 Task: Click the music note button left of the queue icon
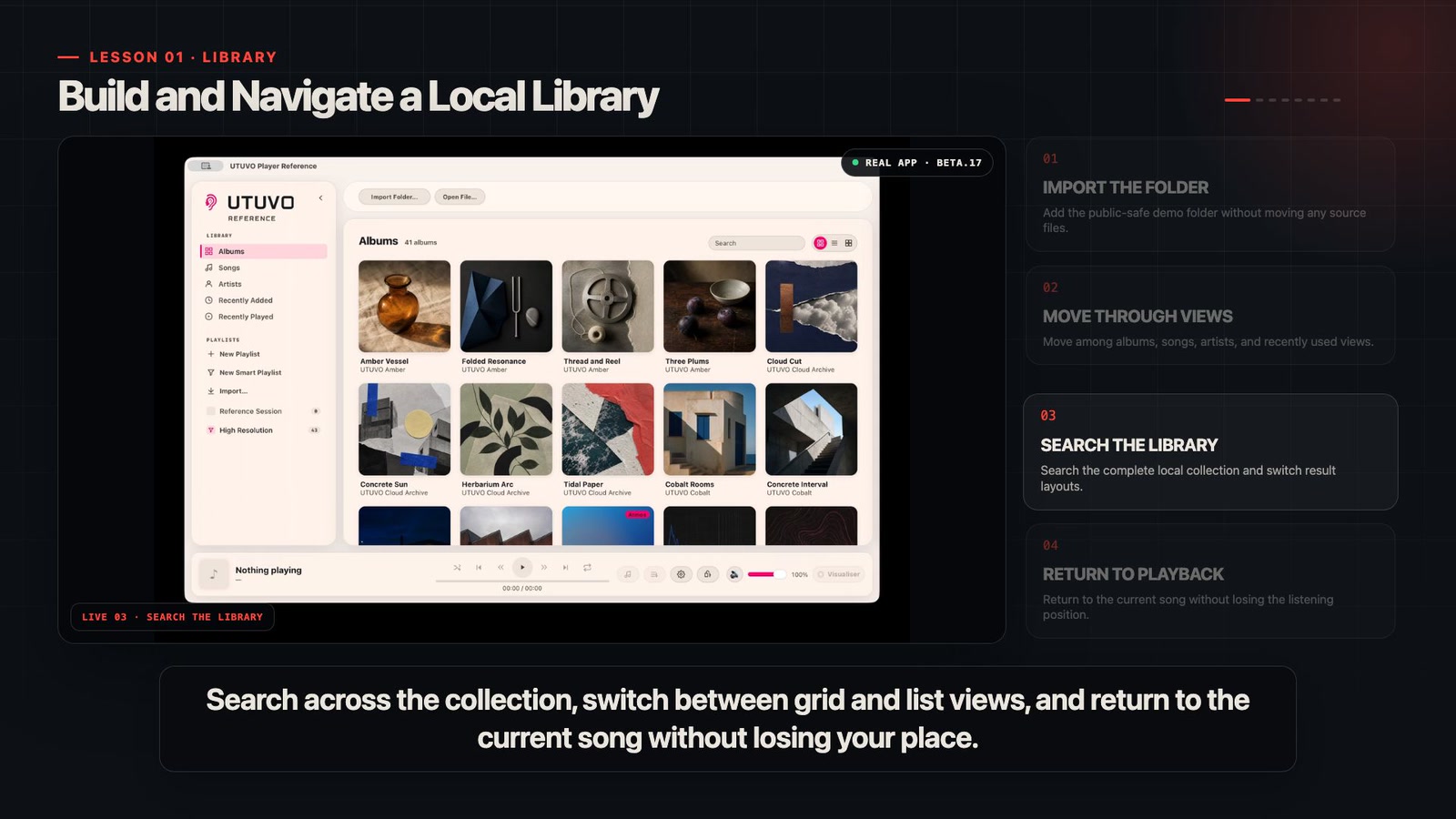pyautogui.click(x=628, y=574)
